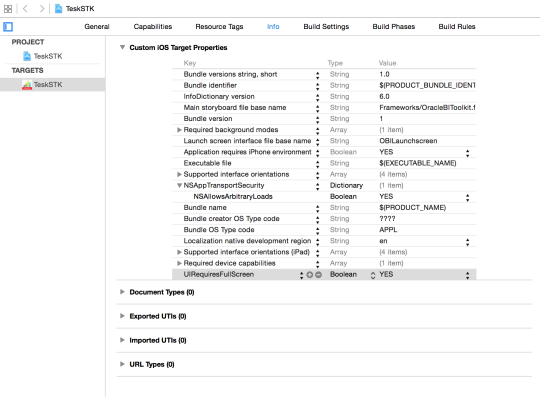This screenshot has width=540, height=397.
Task: Expand the Exported UTIs section
Action: [122, 316]
